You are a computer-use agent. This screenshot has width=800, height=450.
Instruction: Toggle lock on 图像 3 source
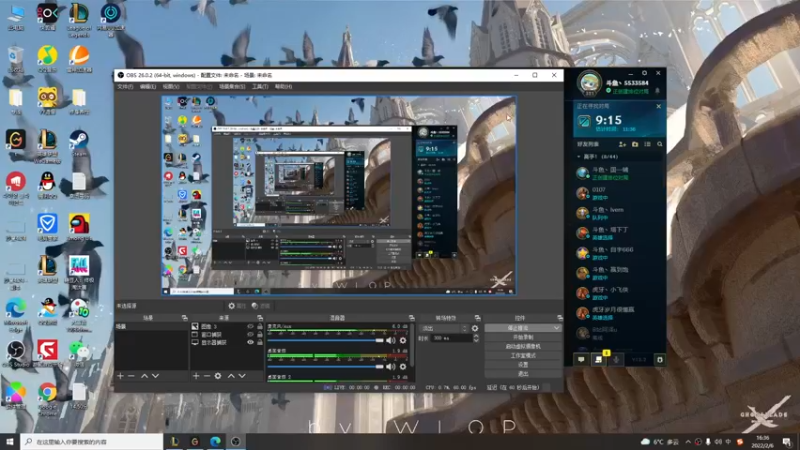coord(260,327)
